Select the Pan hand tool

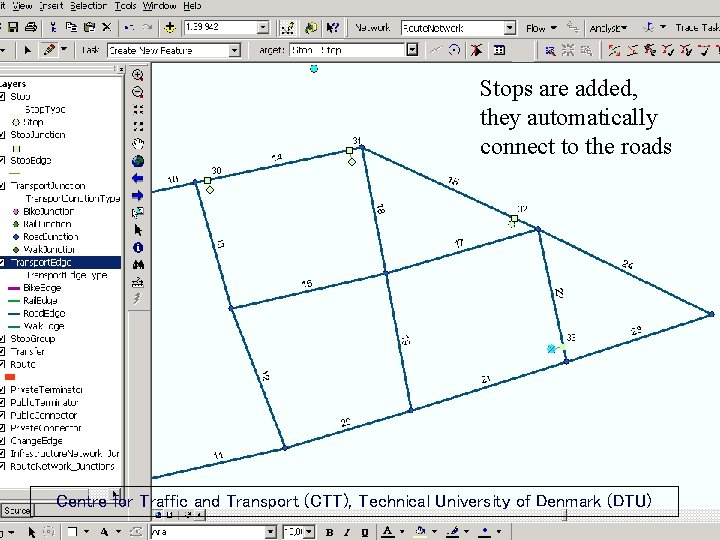138,144
